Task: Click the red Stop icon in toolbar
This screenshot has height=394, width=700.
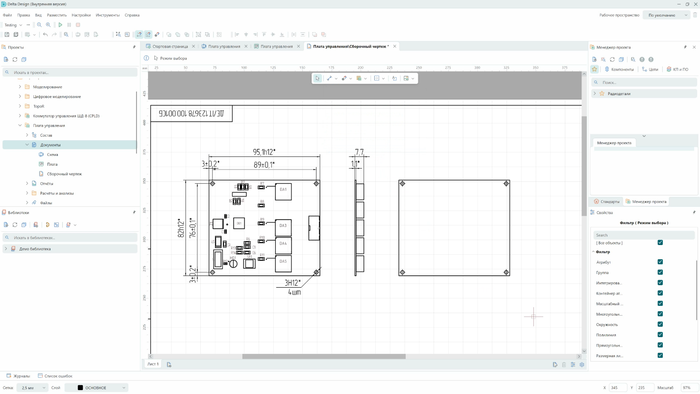Action: [x=78, y=25]
